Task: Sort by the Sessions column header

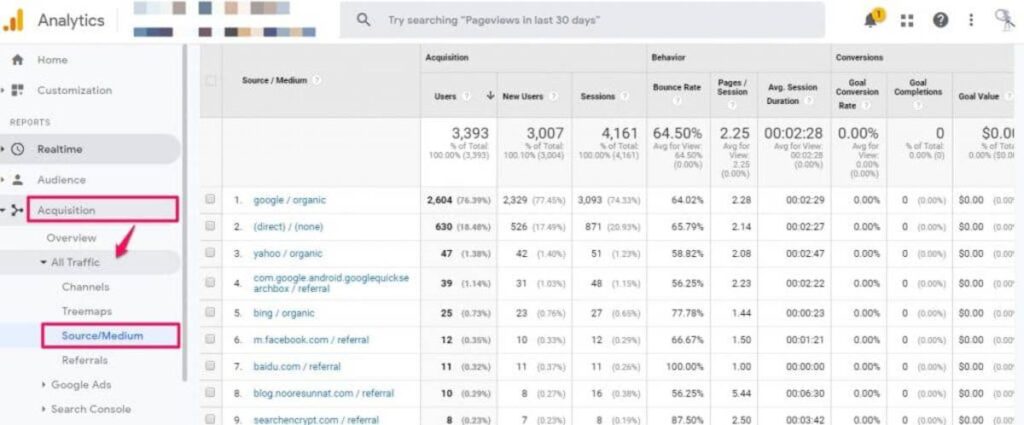Action: pos(598,97)
